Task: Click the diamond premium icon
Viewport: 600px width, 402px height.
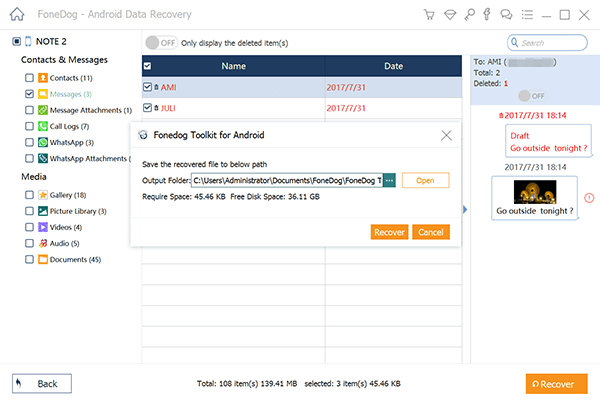Action: tap(450, 15)
